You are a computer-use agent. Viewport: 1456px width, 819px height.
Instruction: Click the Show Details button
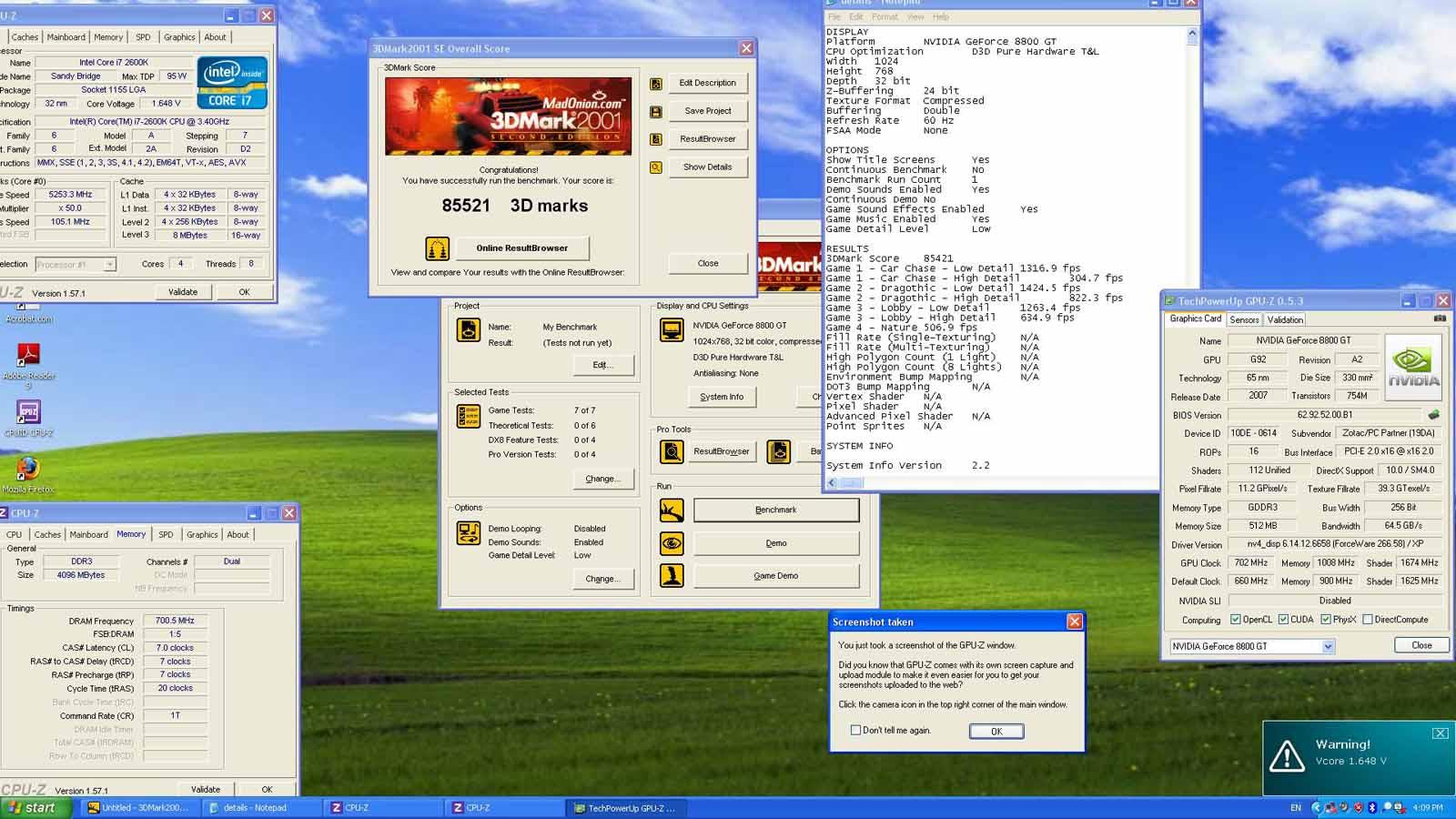coord(708,167)
